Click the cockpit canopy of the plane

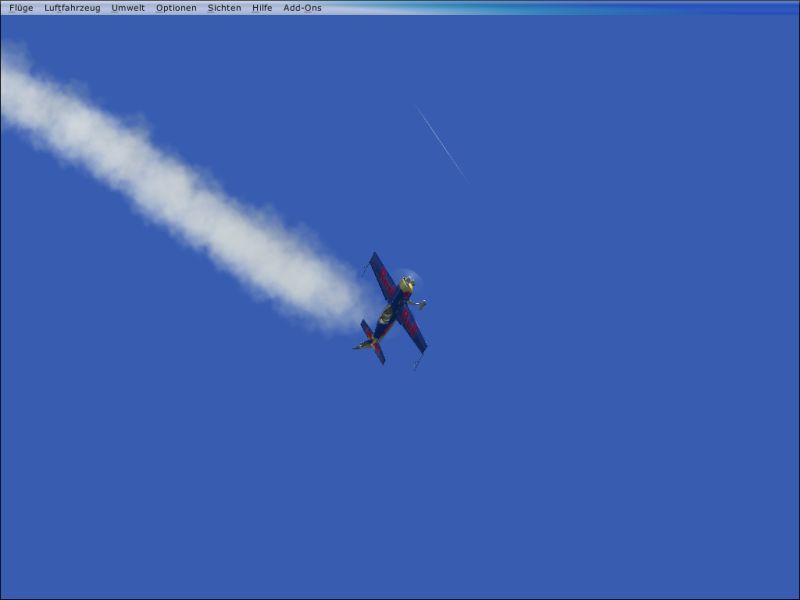click(x=386, y=315)
